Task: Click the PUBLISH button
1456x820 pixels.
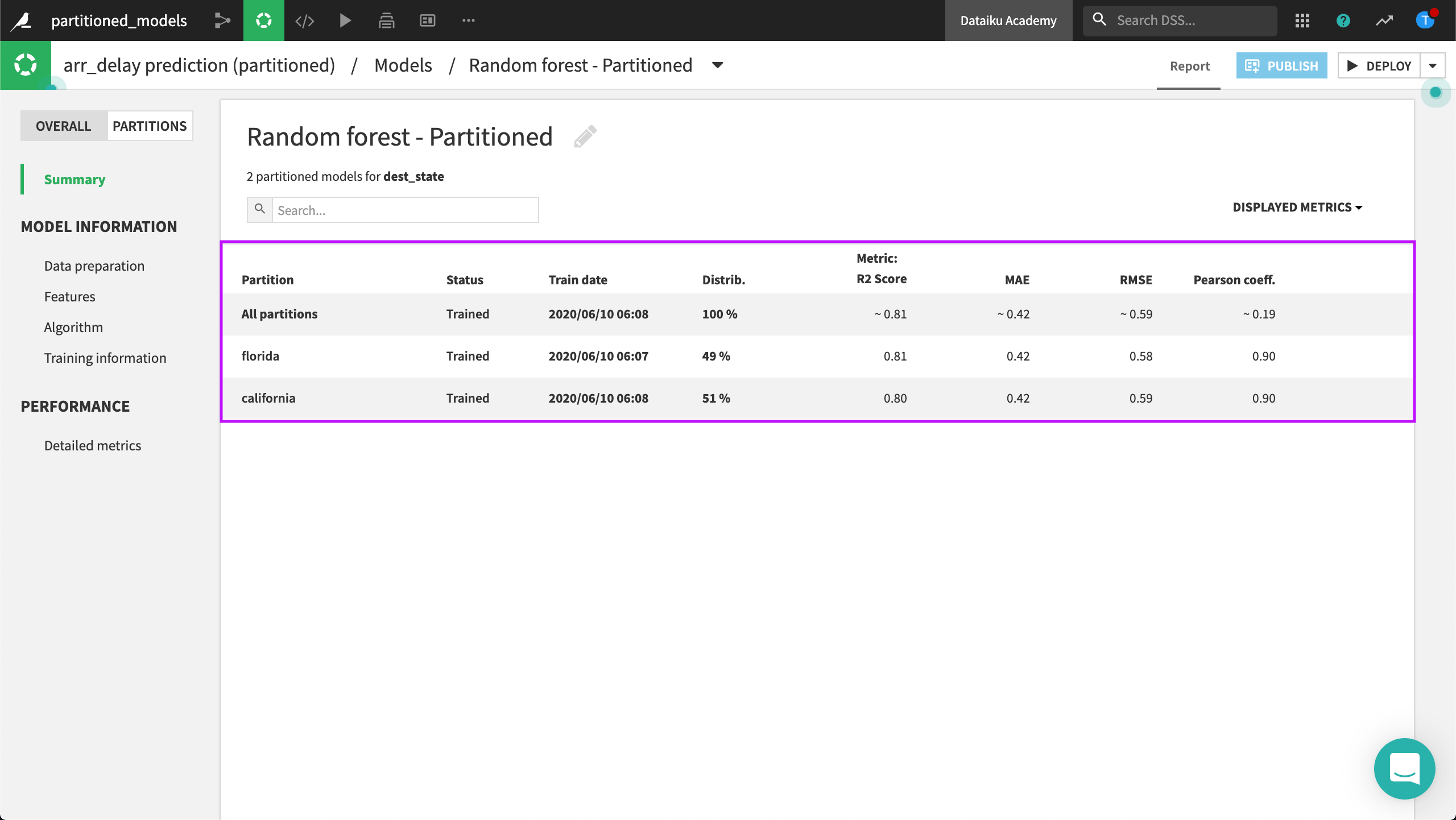Action: [x=1281, y=66]
